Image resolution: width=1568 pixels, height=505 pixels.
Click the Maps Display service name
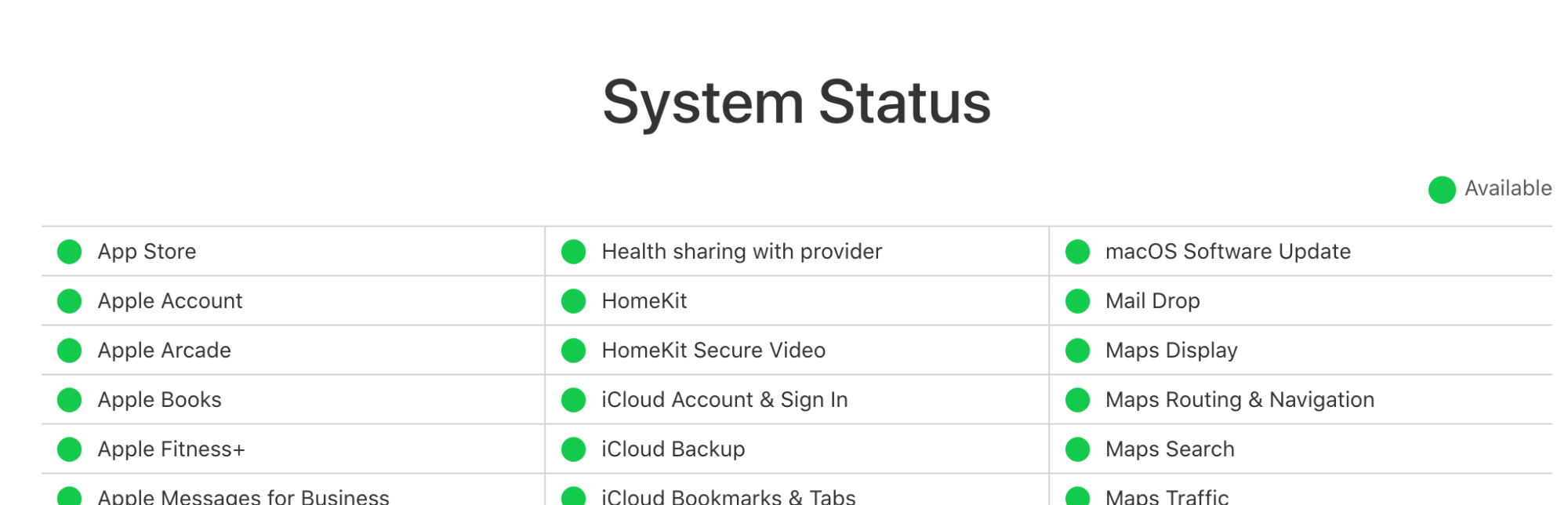[1171, 351]
